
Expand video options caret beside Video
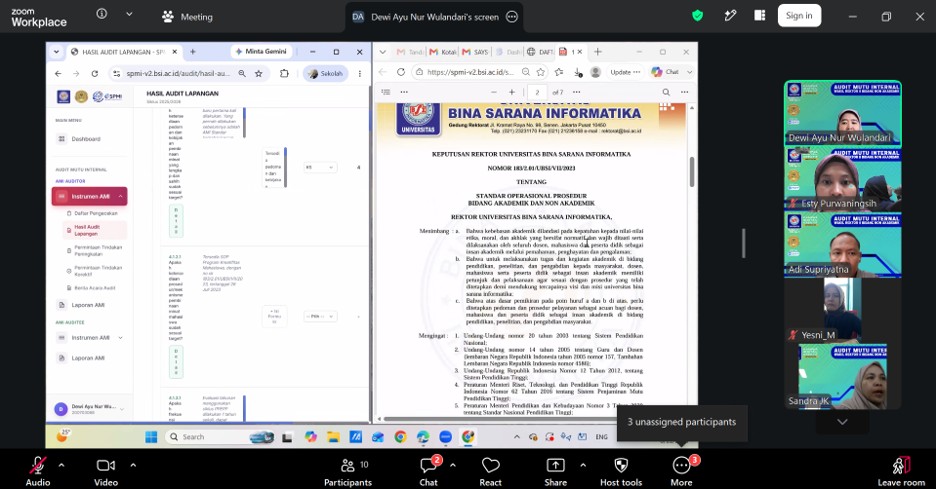point(133,465)
